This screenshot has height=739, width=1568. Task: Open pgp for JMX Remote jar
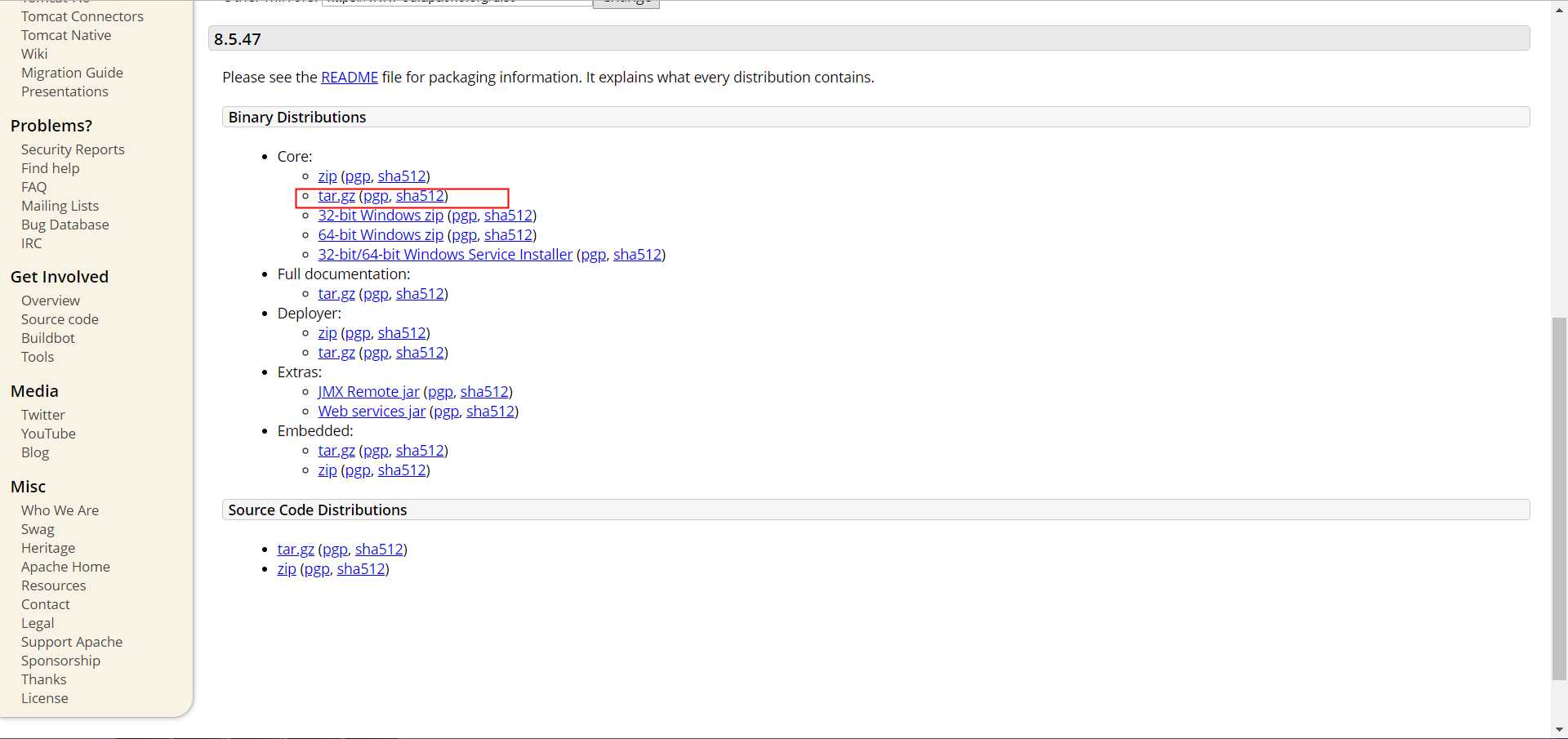(440, 392)
